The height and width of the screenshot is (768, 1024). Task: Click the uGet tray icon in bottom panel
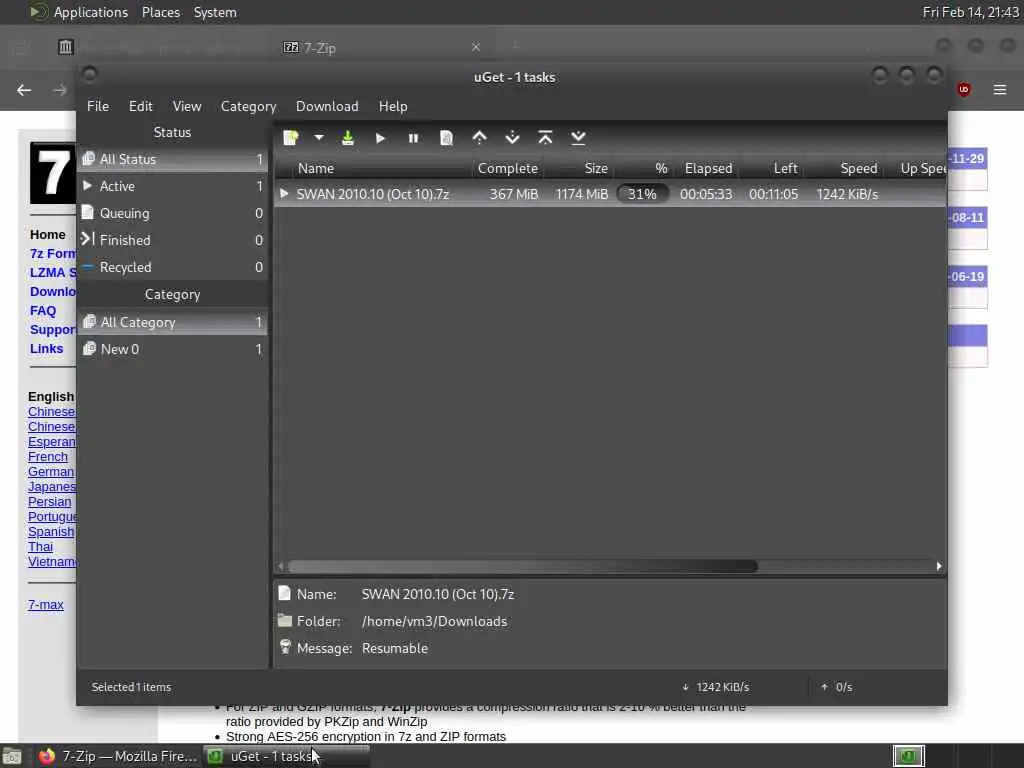(908, 756)
